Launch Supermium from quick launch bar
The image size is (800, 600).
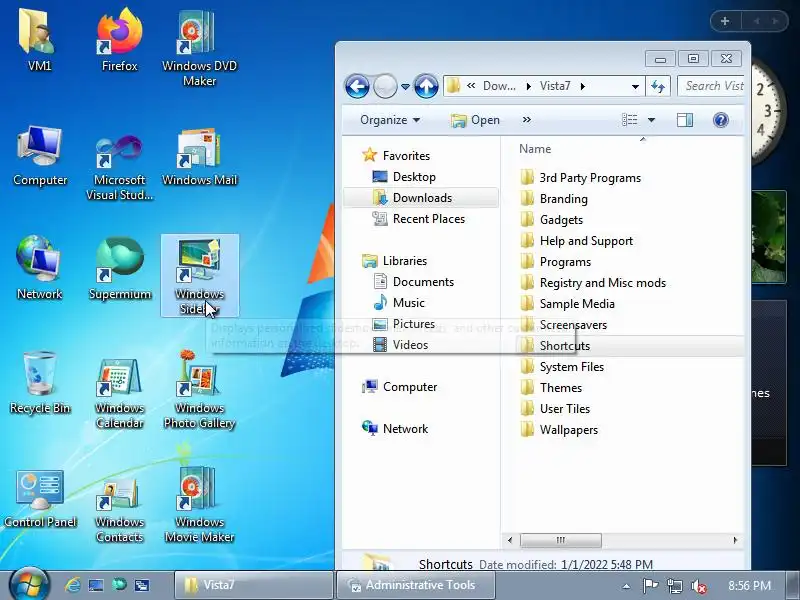pyautogui.click(x=119, y=584)
